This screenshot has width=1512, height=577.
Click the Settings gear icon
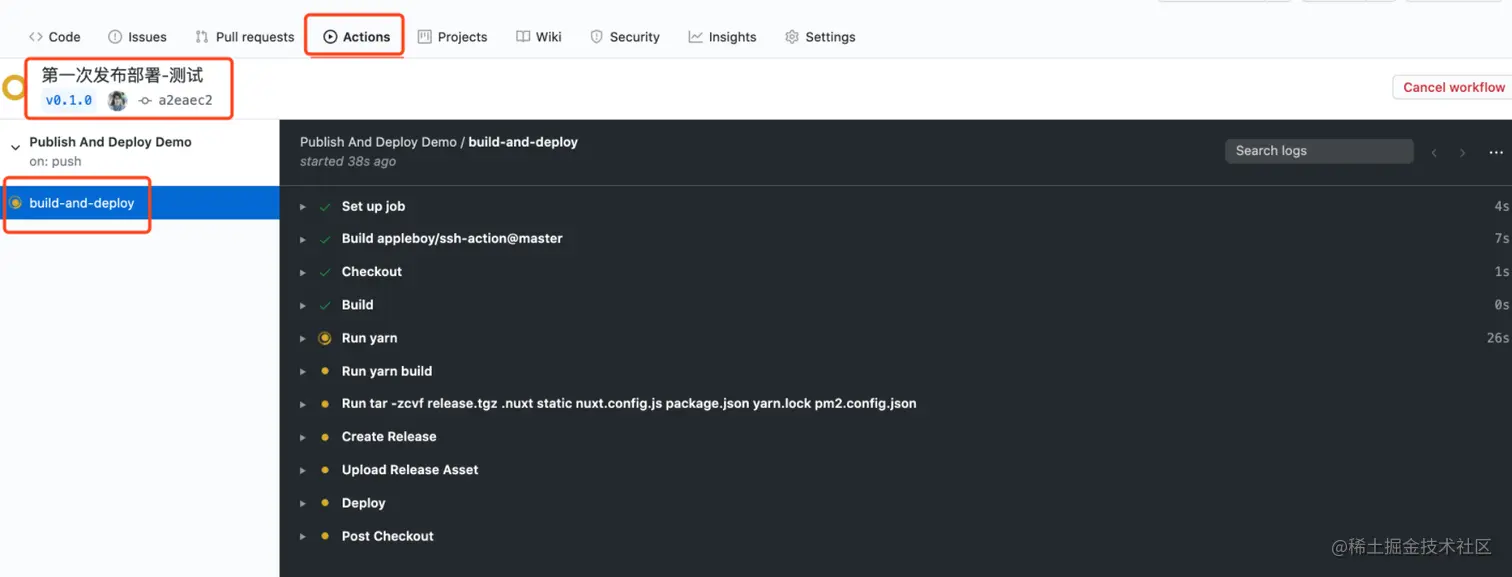pos(792,37)
